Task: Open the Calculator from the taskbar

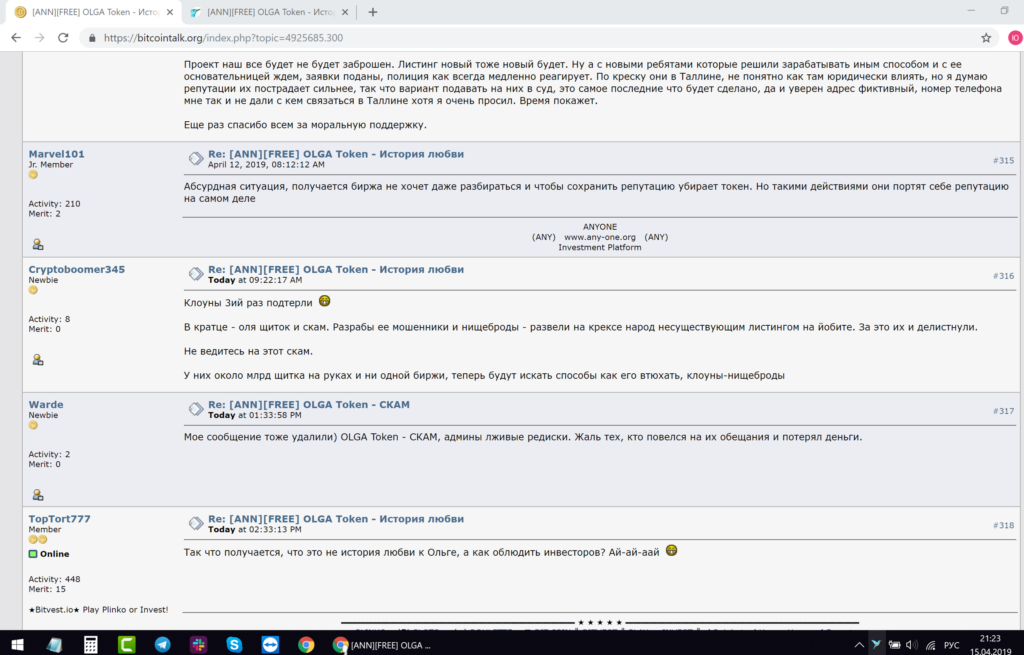Action: (x=90, y=645)
